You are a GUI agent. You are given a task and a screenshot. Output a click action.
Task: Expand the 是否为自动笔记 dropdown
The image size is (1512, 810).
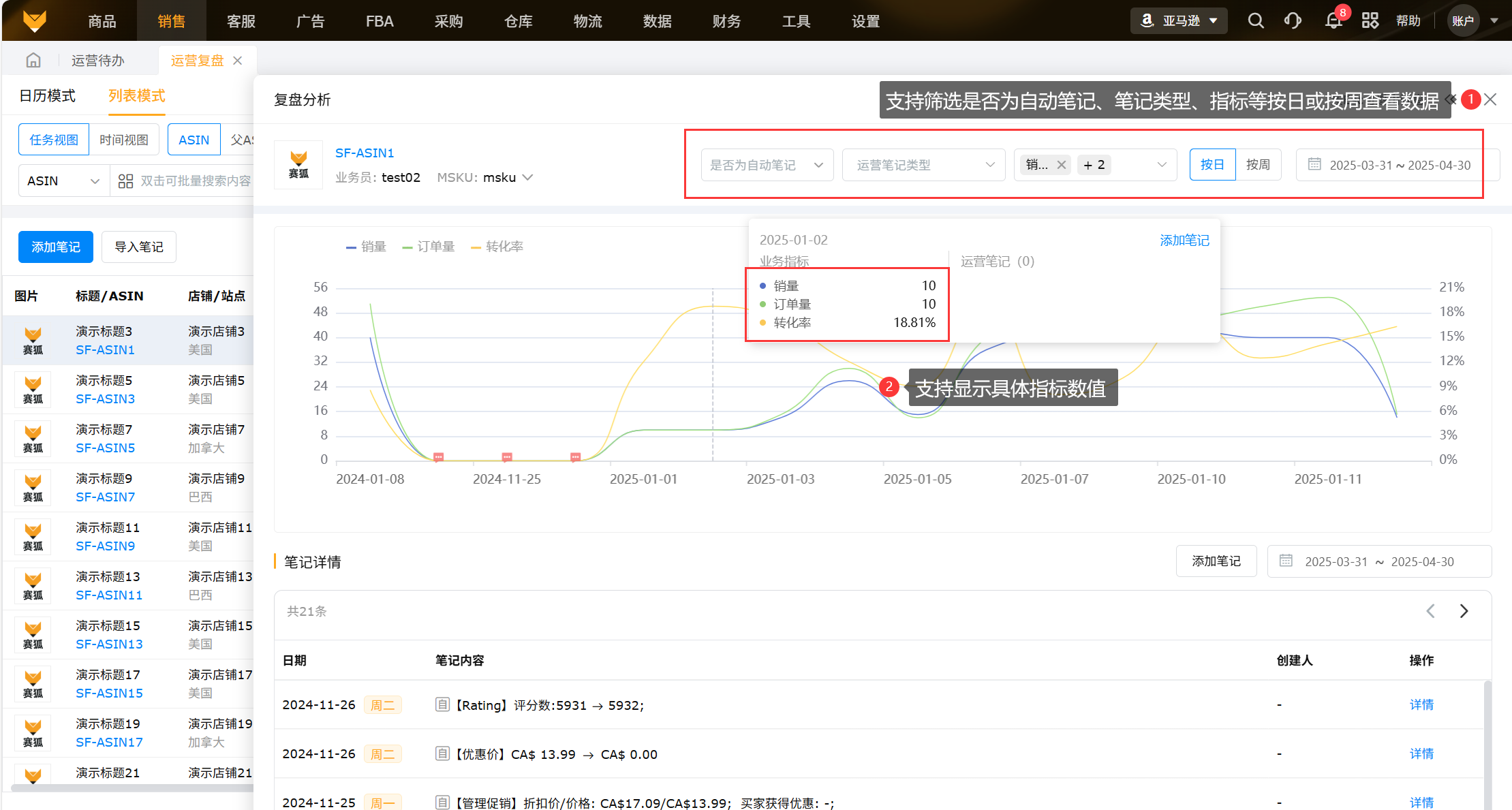point(767,165)
